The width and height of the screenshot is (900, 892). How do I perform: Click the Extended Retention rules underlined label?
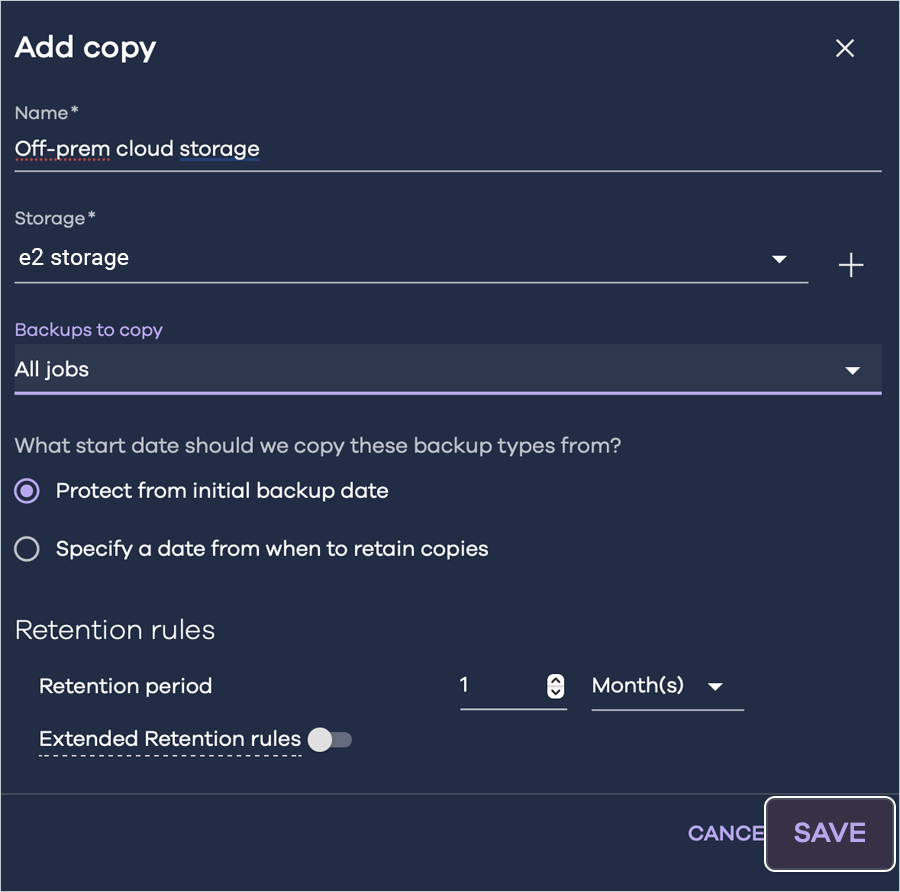[170, 740]
